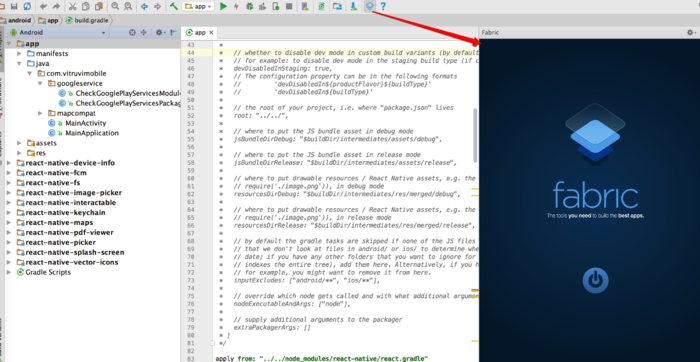
Task: Click app breadcrumb in navigation bar
Action: (49, 21)
